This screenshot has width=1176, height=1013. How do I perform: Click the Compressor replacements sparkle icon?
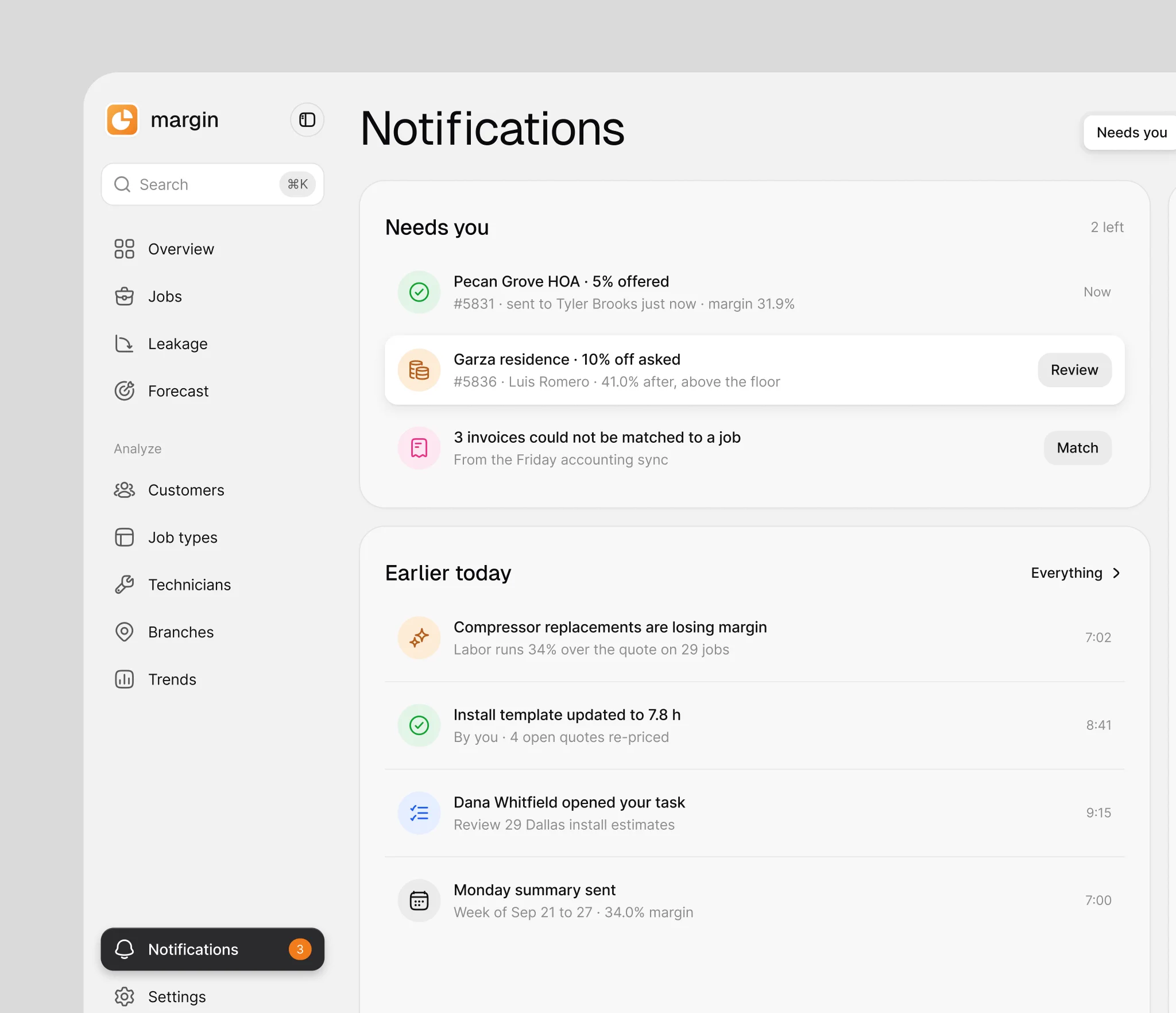419,638
